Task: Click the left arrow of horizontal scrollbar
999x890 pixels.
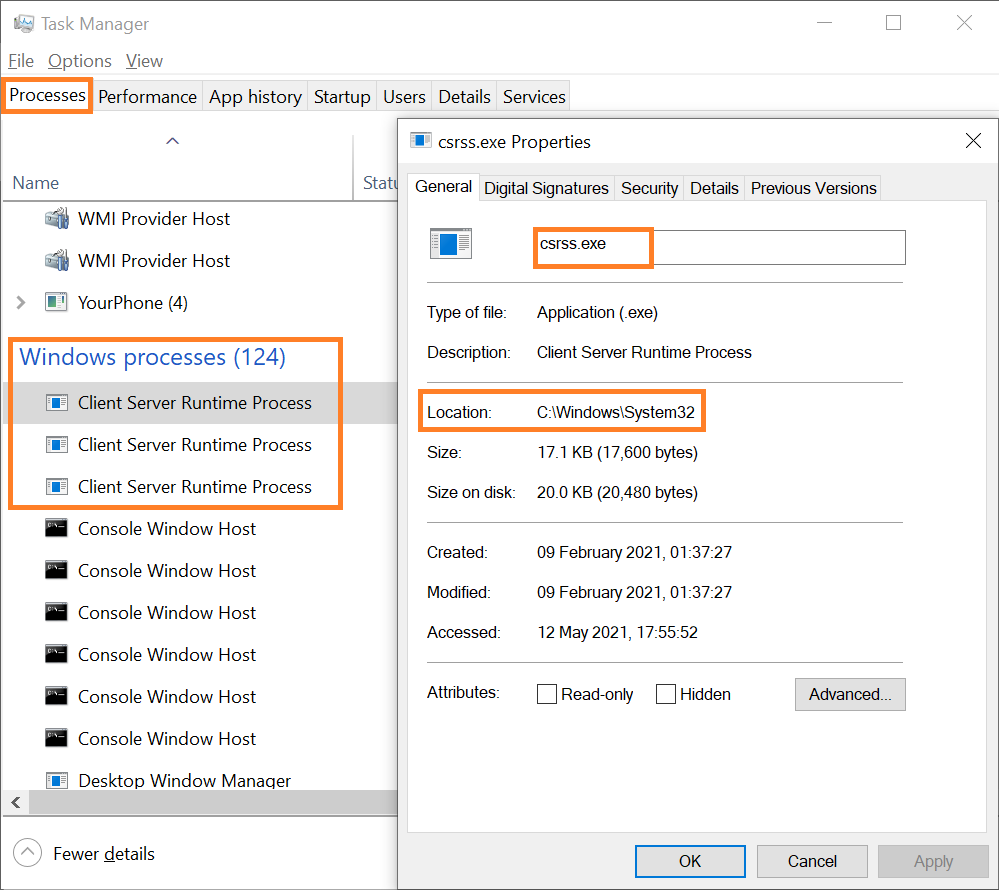Action: click(x=16, y=802)
